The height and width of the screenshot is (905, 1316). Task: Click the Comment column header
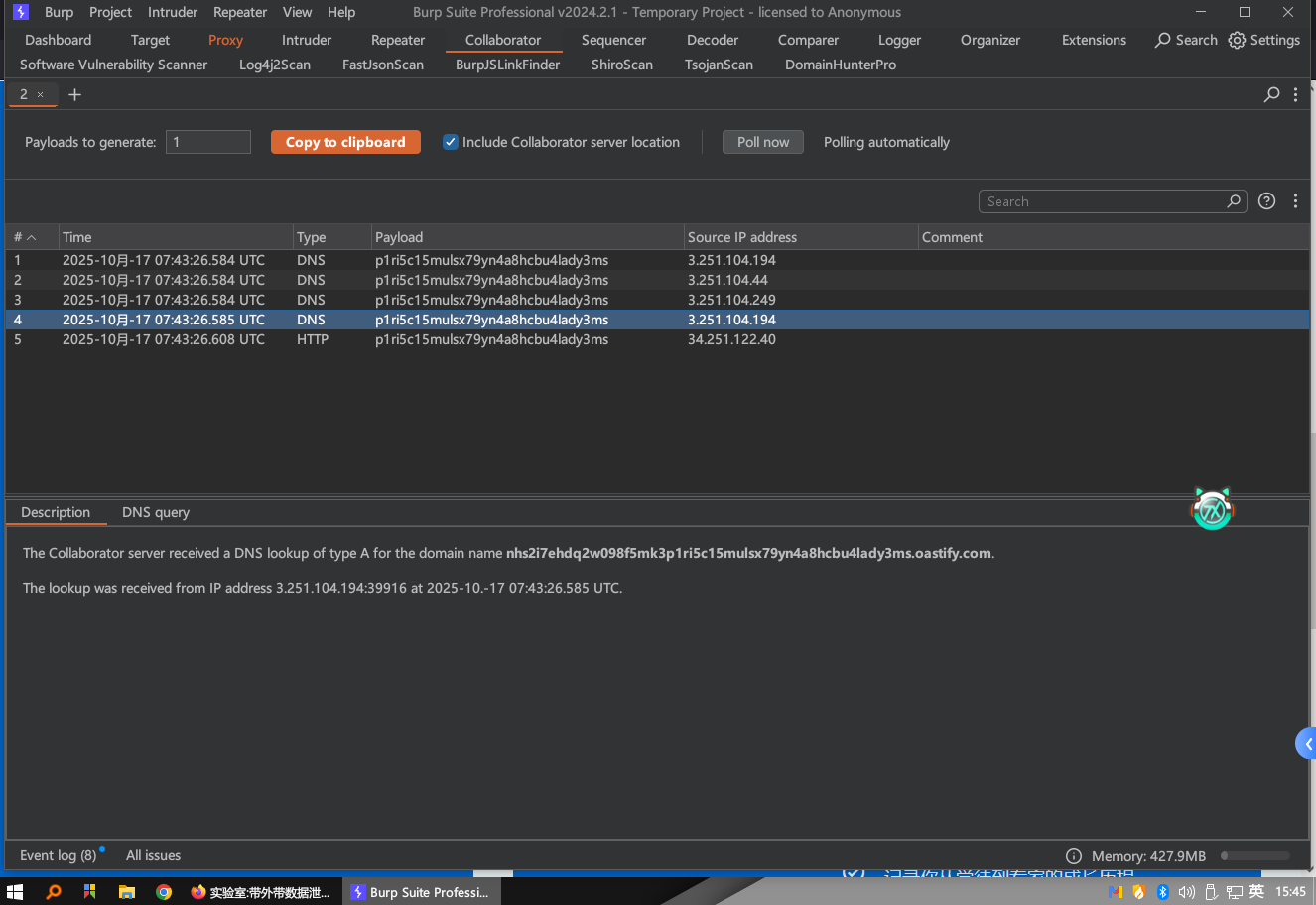point(1114,237)
